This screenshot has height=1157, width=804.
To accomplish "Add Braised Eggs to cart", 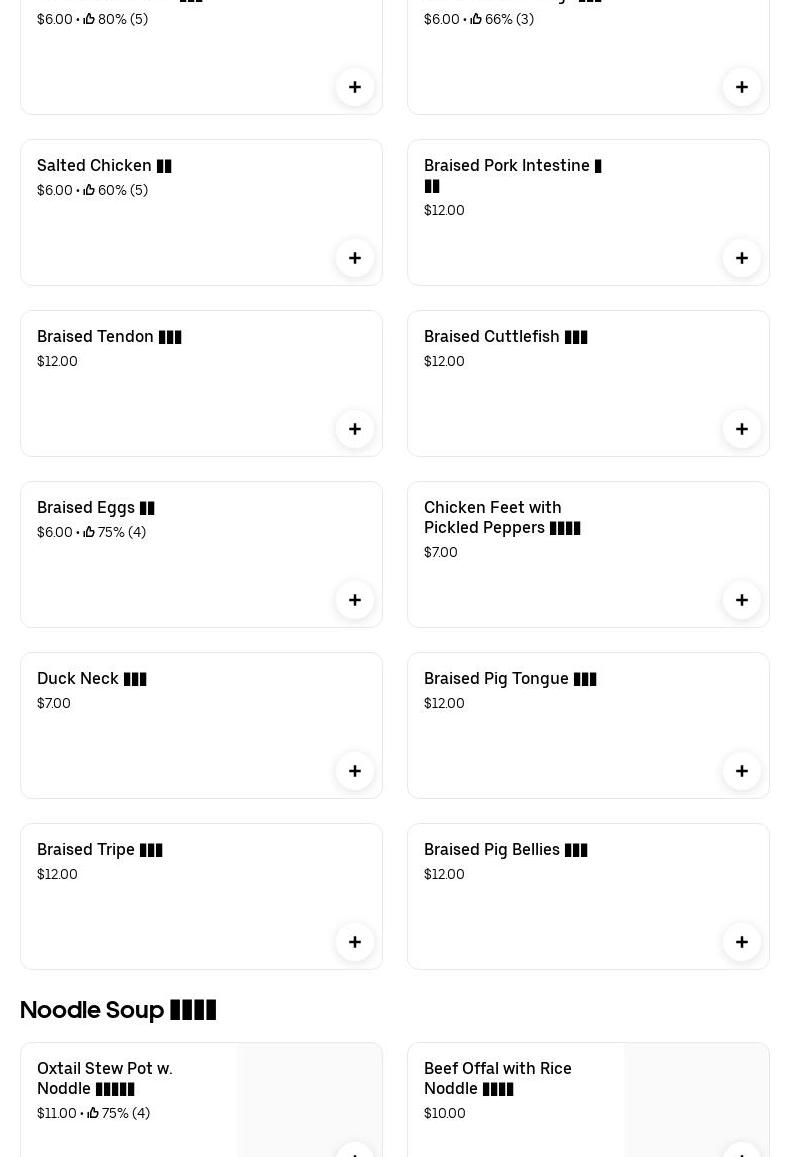I will click(x=355, y=600).
